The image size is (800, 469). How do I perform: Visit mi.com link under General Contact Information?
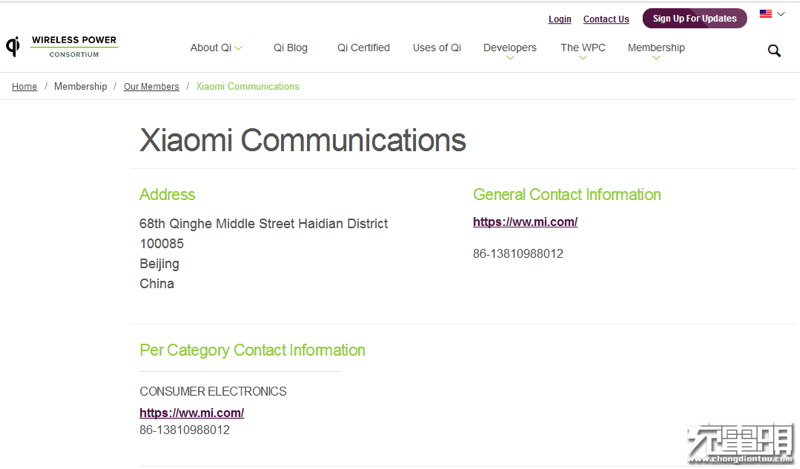pyautogui.click(x=525, y=222)
